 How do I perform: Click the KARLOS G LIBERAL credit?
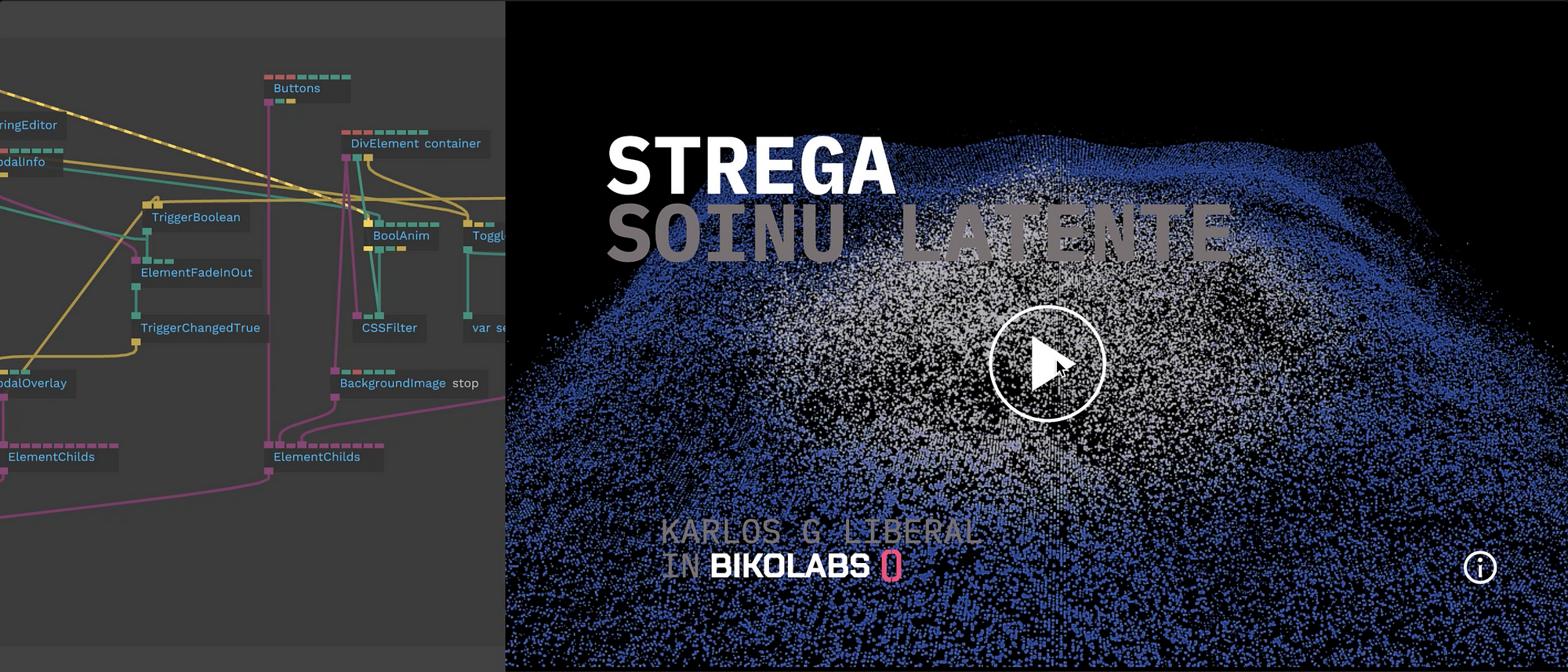(821, 532)
